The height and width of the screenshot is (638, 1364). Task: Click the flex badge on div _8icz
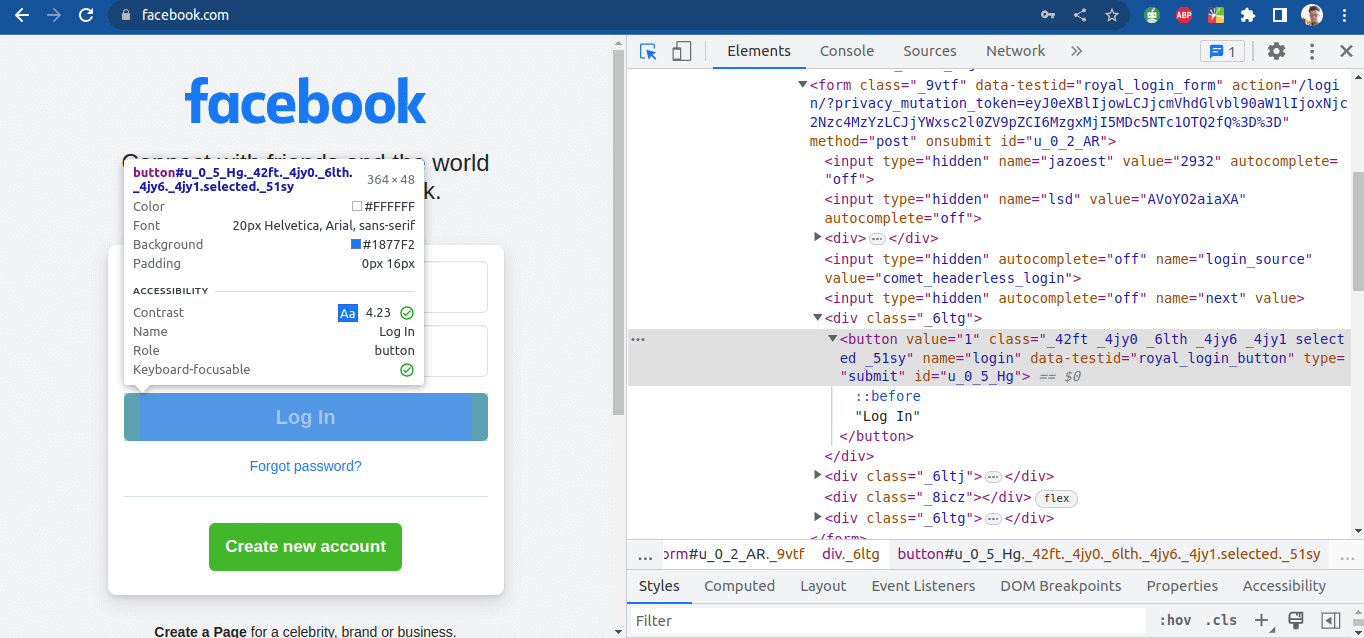tap(1056, 498)
